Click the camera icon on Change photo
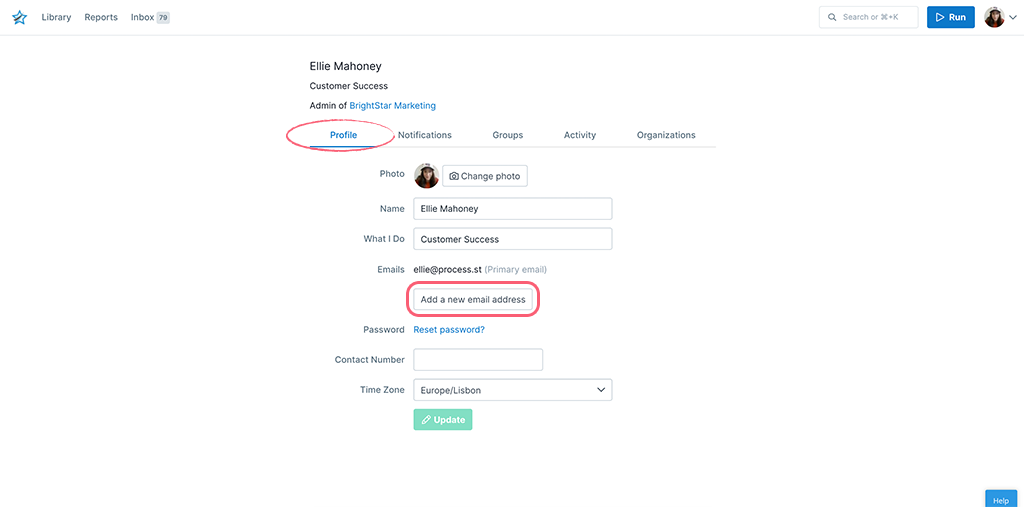Screen dimensions: 1024x507 [x=454, y=176]
